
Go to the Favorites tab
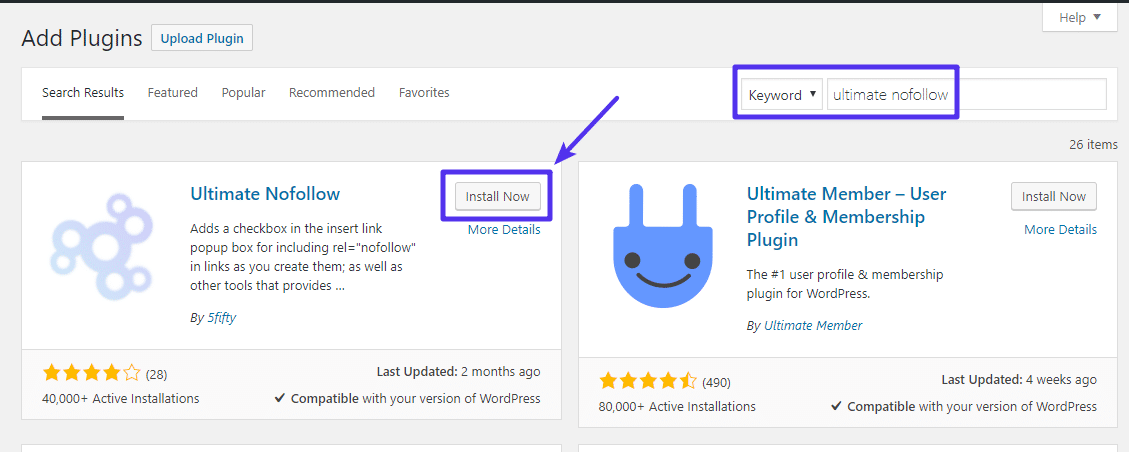[424, 92]
